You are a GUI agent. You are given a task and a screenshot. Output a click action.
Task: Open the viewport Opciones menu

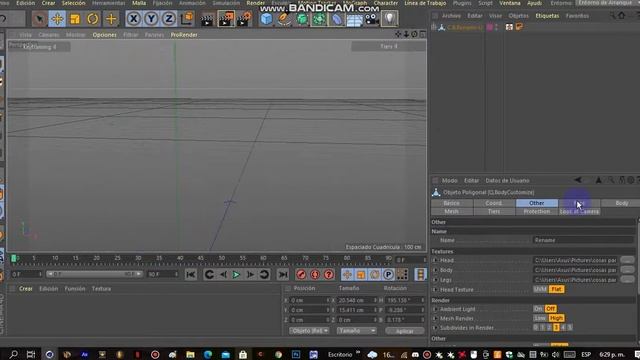(x=104, y=35)
